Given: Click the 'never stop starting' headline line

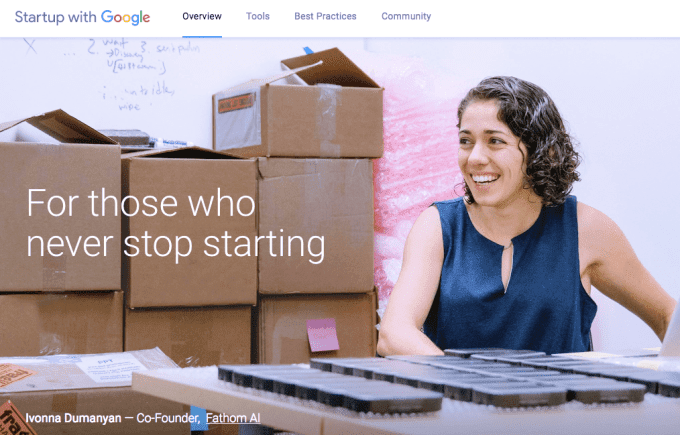Looking at the screenshot, I should [x=176, y=244].
